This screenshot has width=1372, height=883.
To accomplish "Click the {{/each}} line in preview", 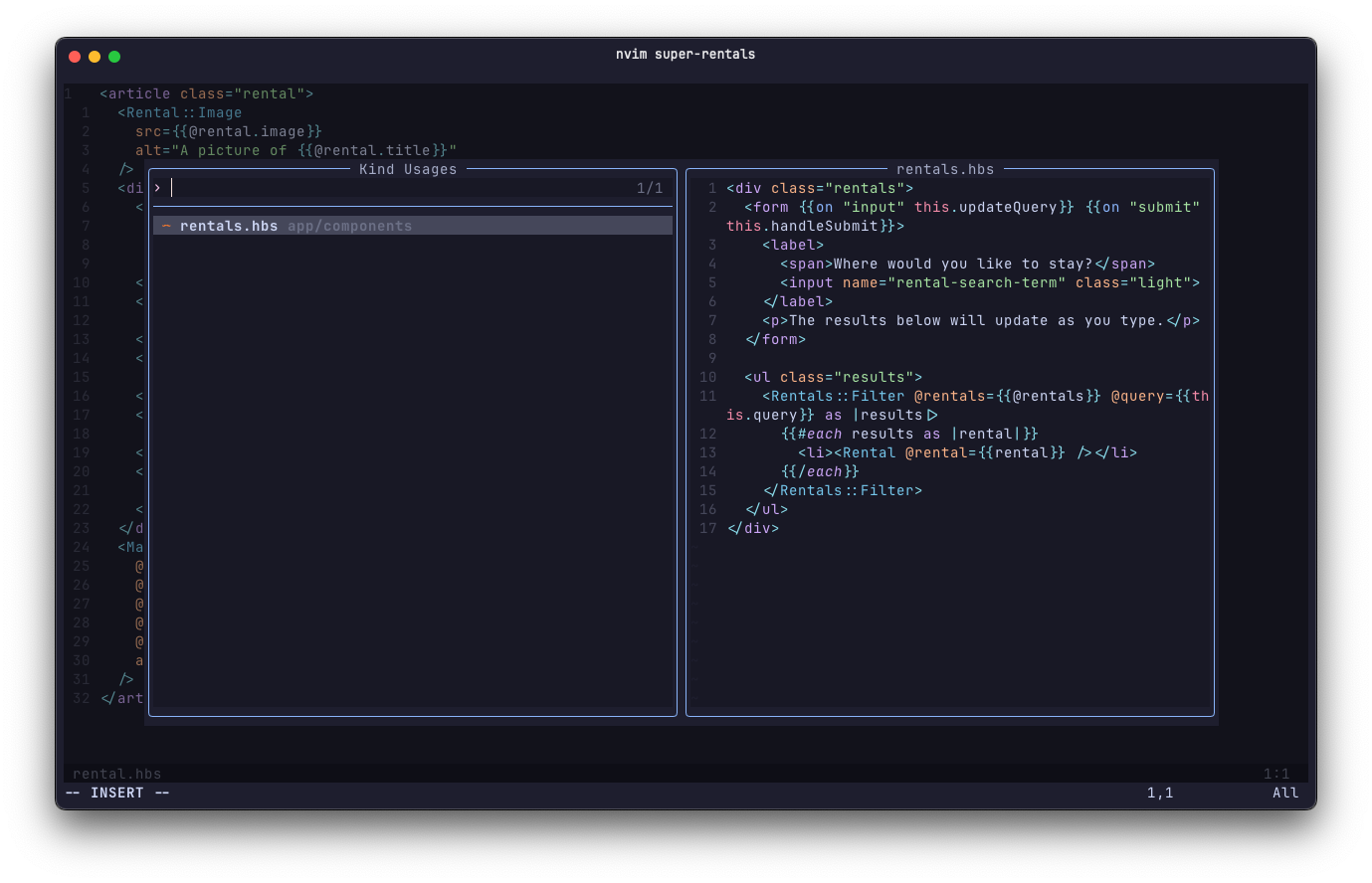I will 820,471.
